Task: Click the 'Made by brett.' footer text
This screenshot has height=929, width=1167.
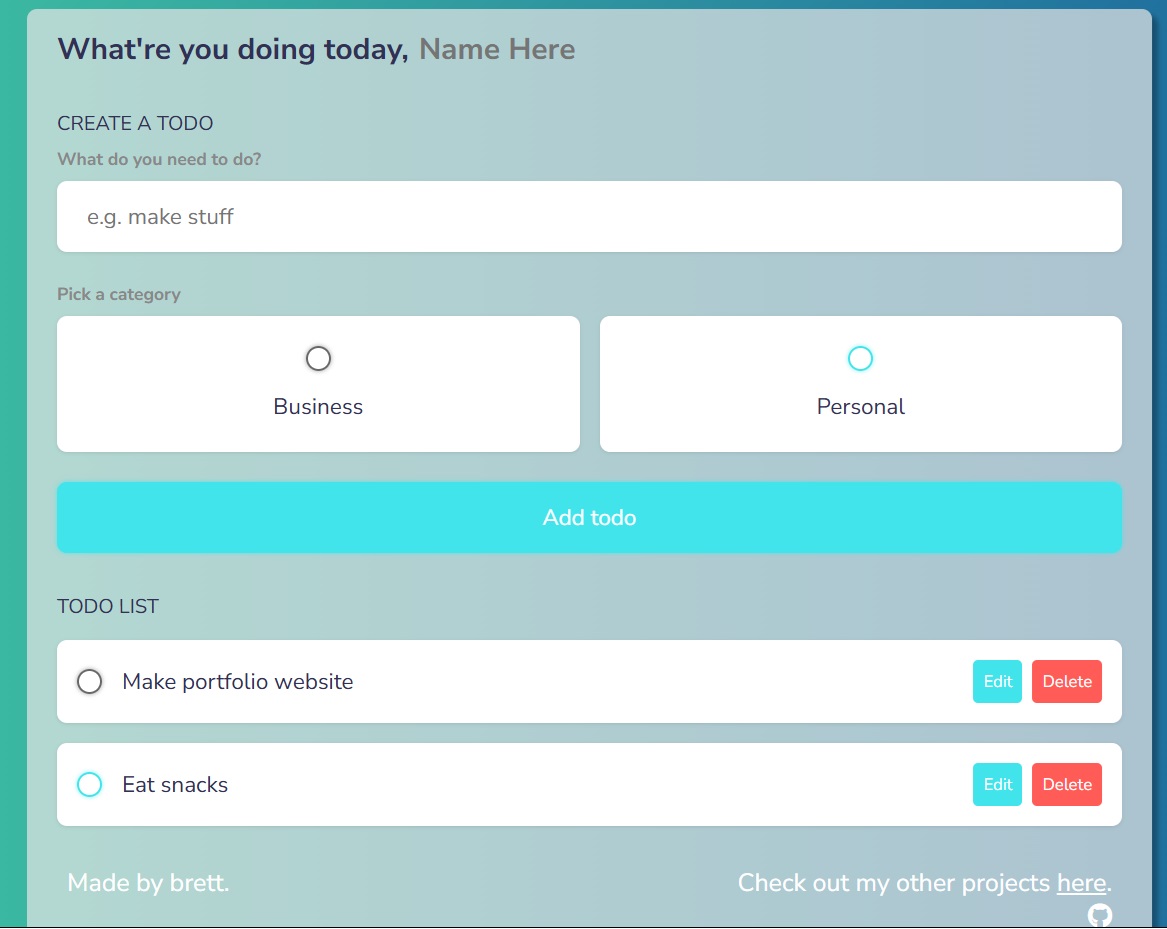Action: click(x=148, y=883)
